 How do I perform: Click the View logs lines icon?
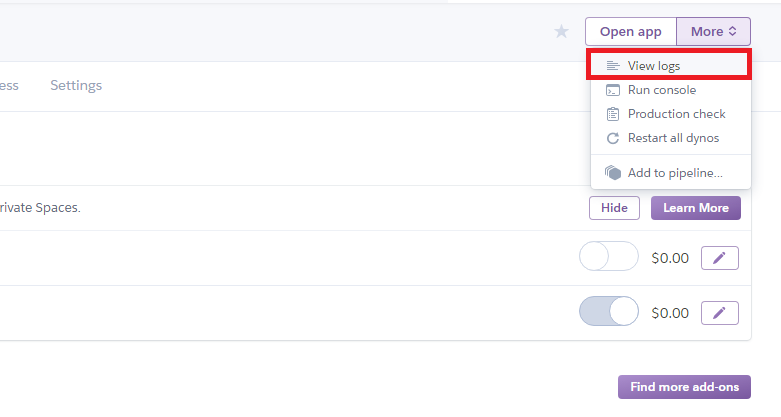pos(613,66)
